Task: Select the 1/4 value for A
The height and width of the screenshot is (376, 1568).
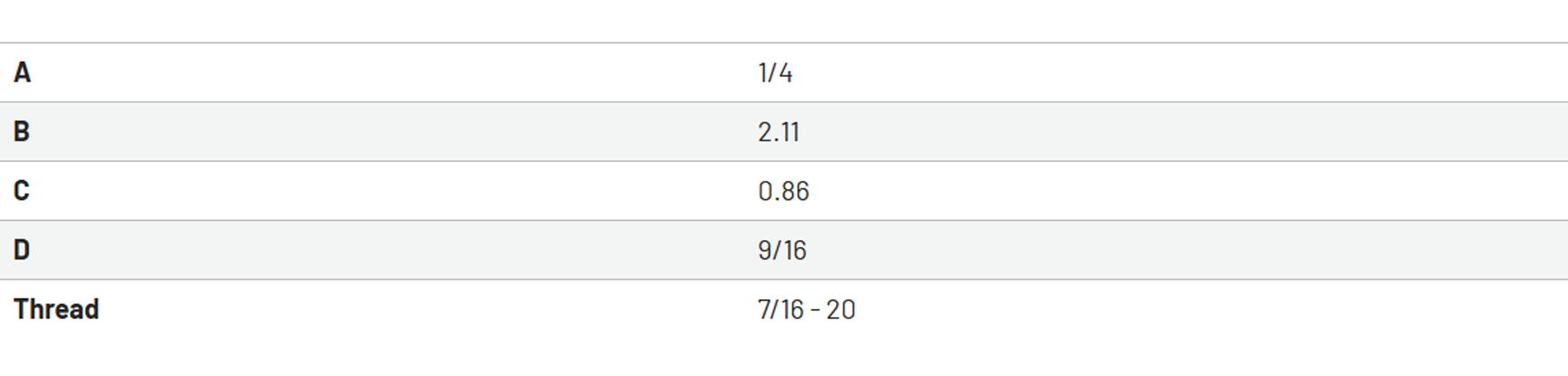Action: [x=775, y=73]
